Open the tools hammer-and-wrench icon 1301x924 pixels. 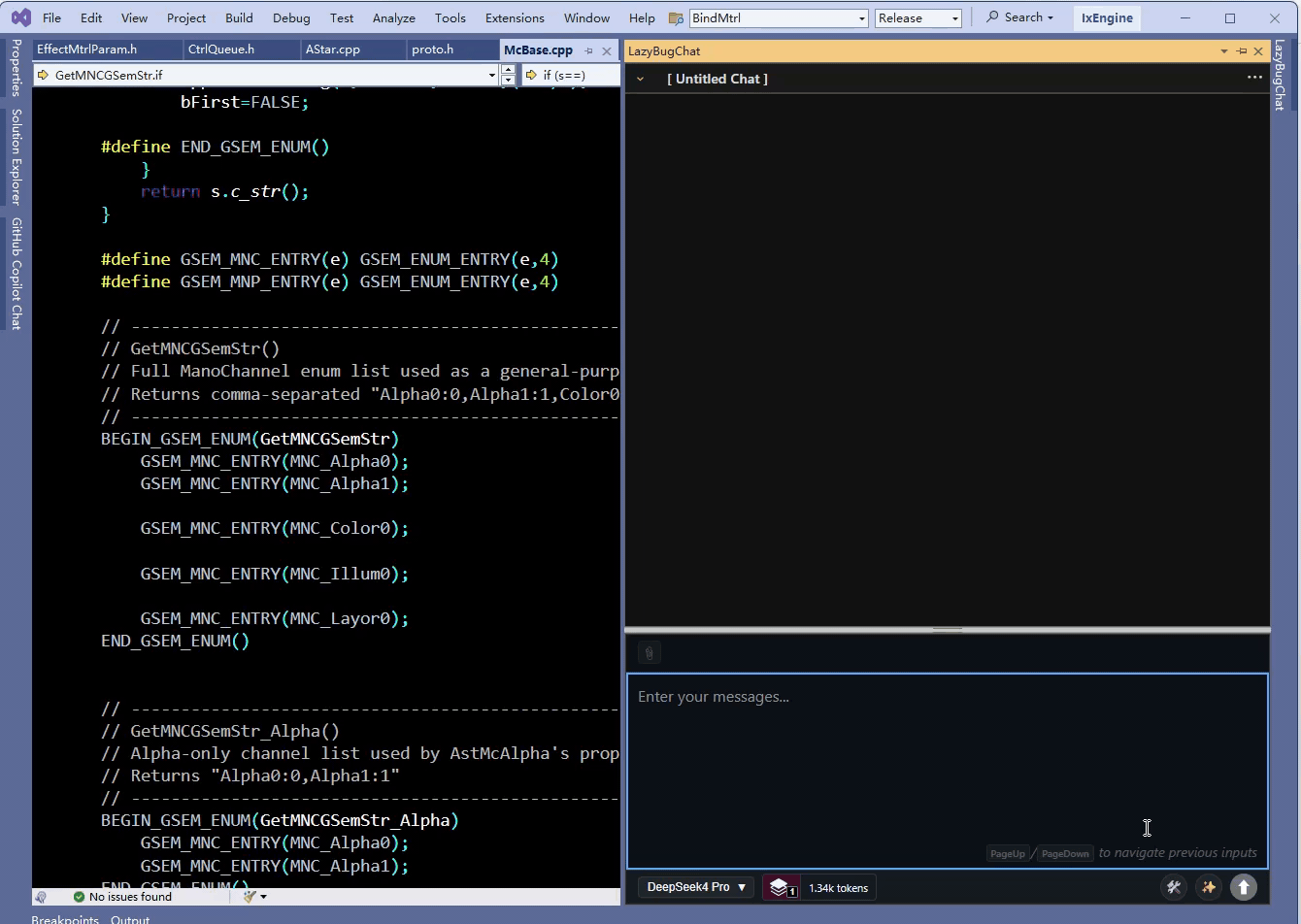point(1174,887)
